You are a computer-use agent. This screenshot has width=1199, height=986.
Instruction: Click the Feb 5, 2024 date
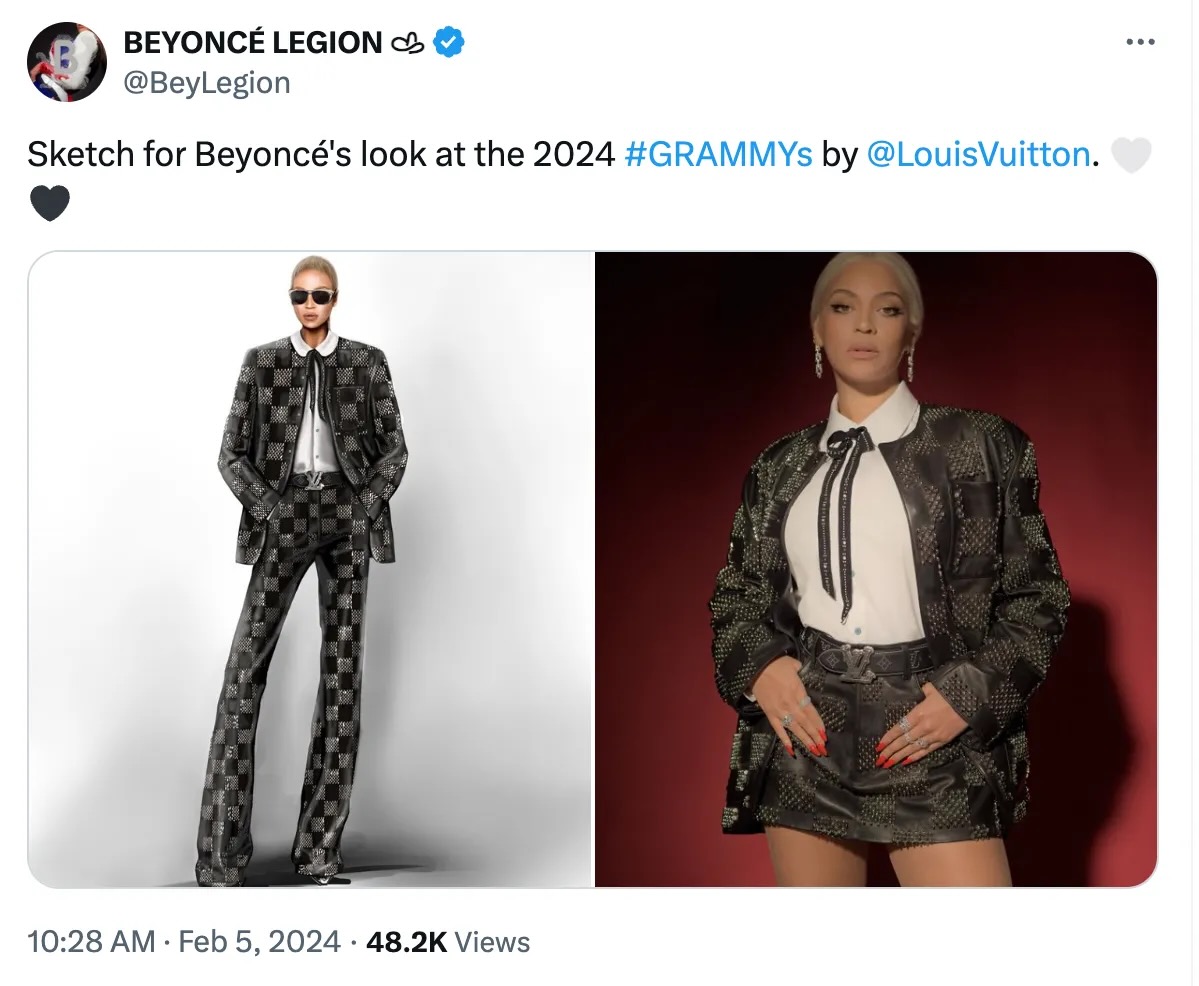point(258,941)
